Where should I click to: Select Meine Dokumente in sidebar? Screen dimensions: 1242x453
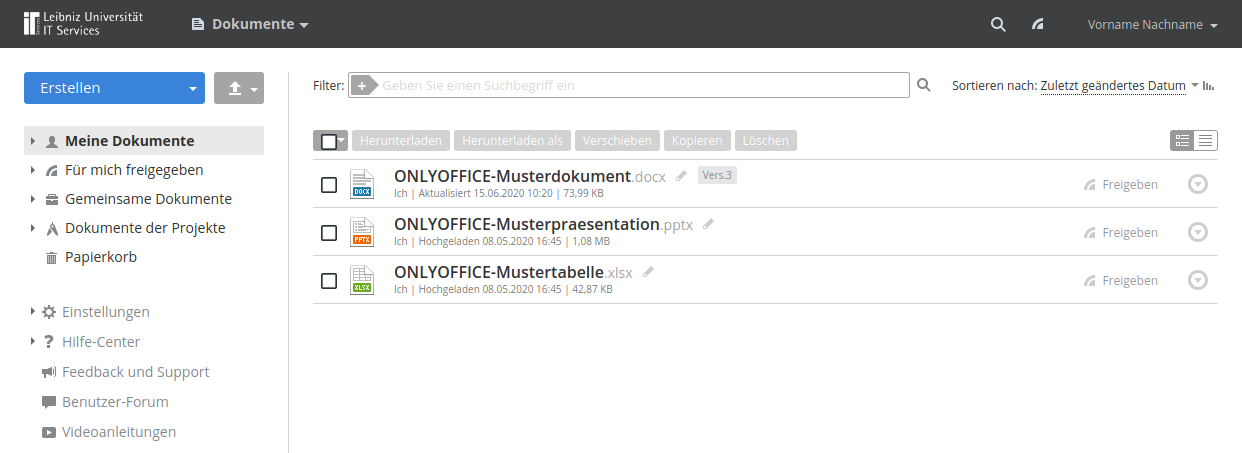point(130,141)
